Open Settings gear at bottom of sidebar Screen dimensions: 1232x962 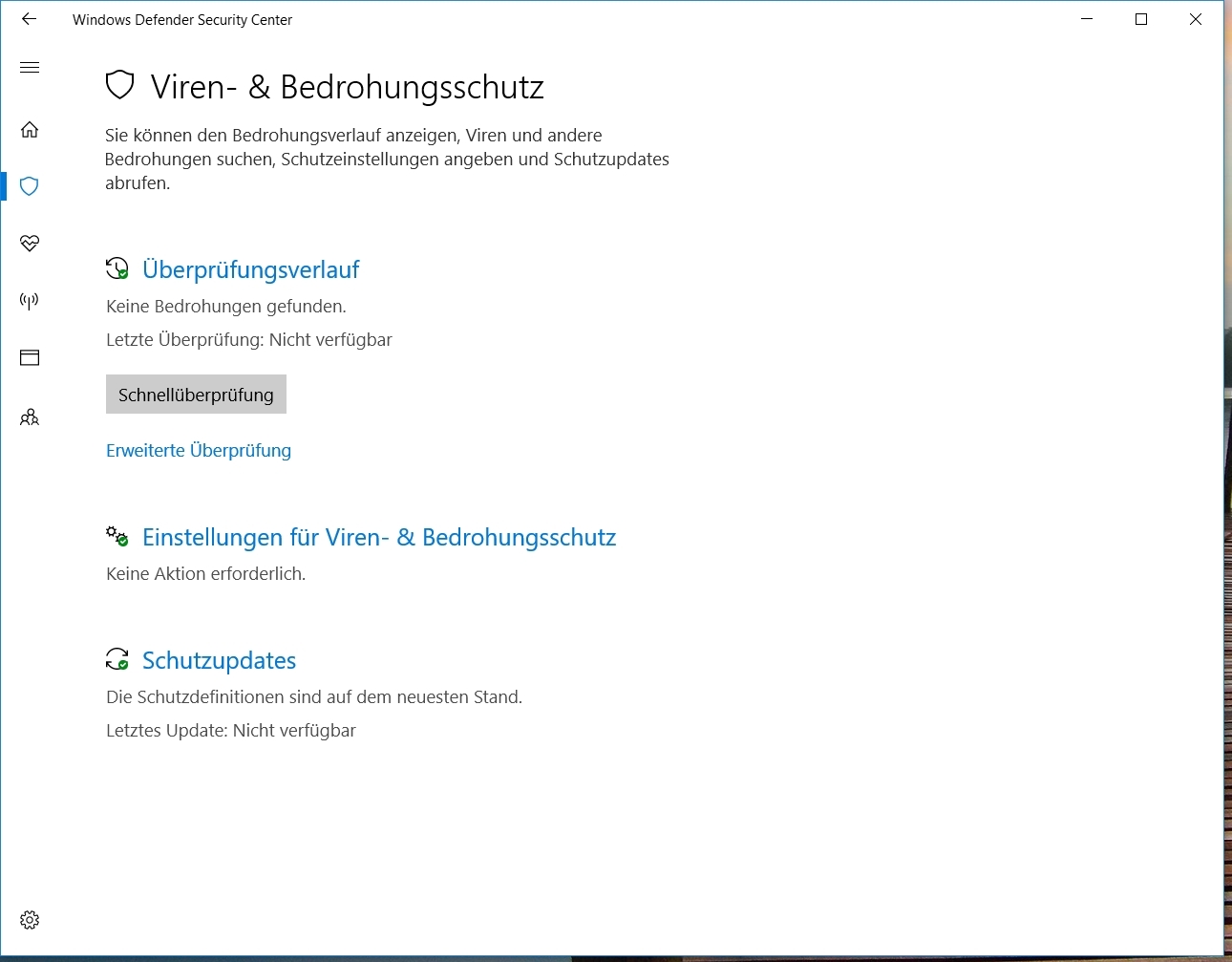[x=30, y=920]
